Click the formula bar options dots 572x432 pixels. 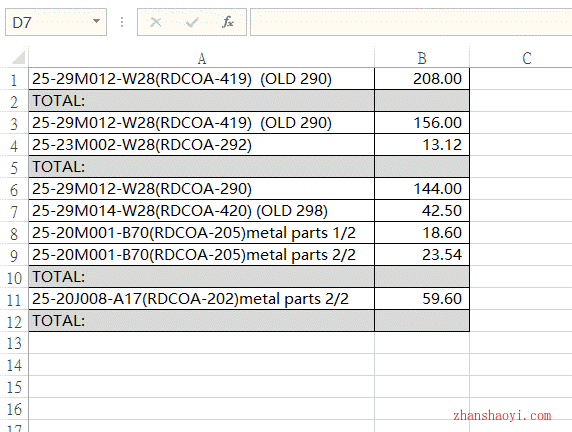click(122, 22)
